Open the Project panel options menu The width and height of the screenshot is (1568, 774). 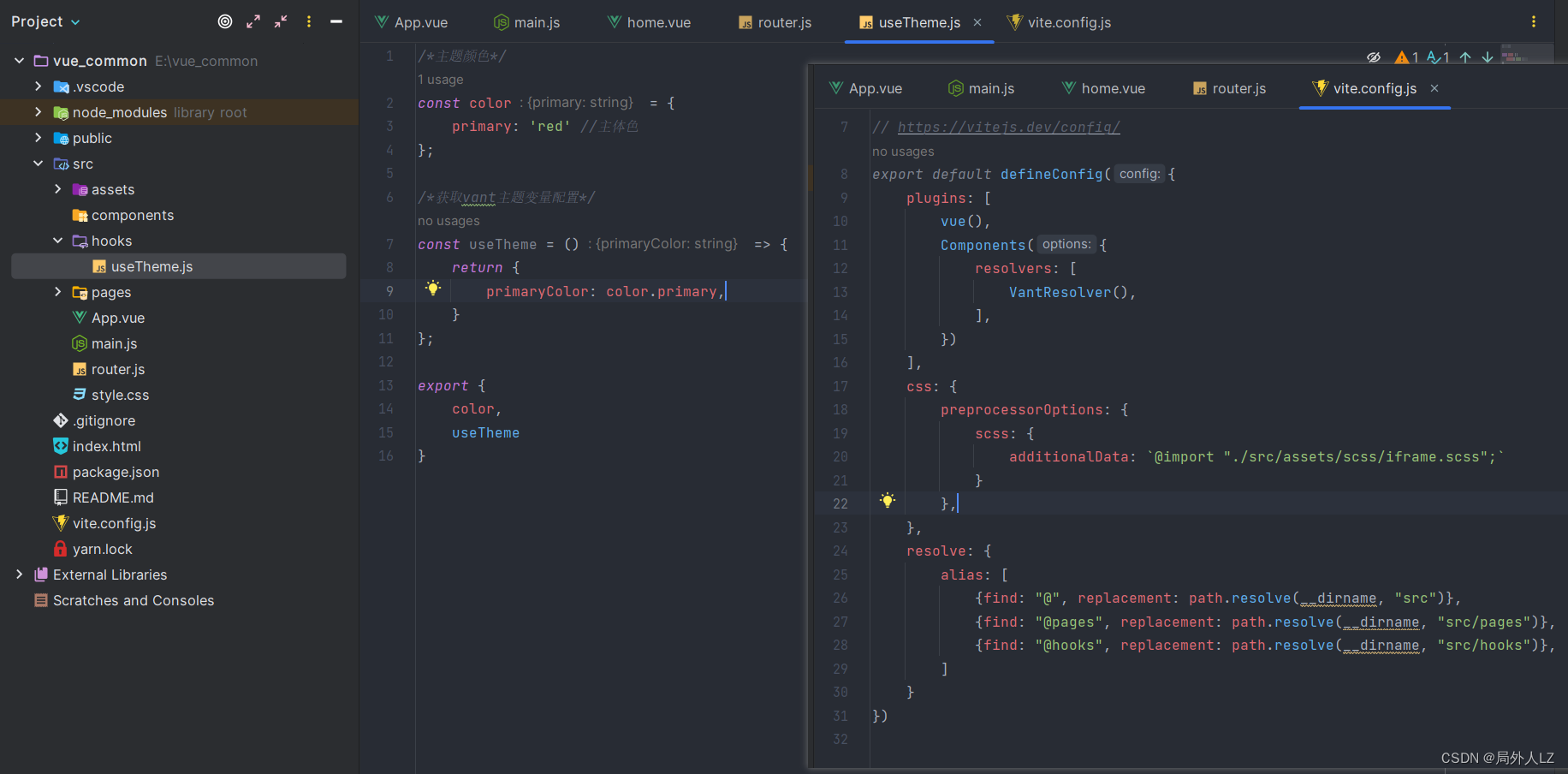click(x=309, y=21)
